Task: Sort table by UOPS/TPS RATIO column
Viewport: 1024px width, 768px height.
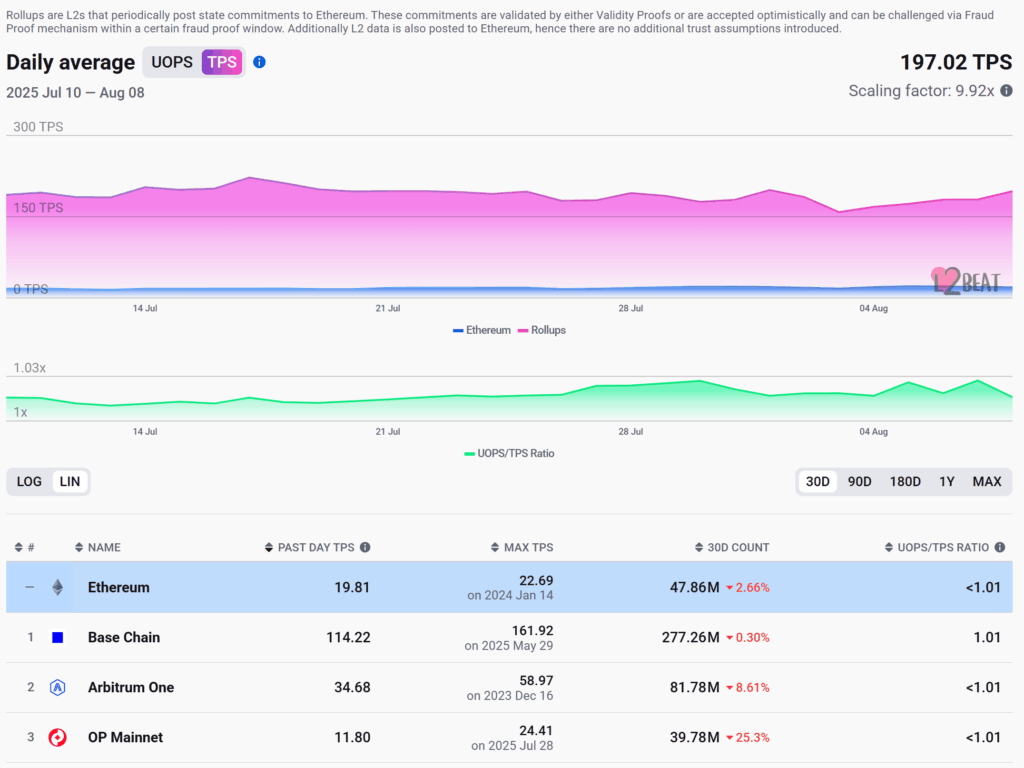Action: [x=937, y=547]
